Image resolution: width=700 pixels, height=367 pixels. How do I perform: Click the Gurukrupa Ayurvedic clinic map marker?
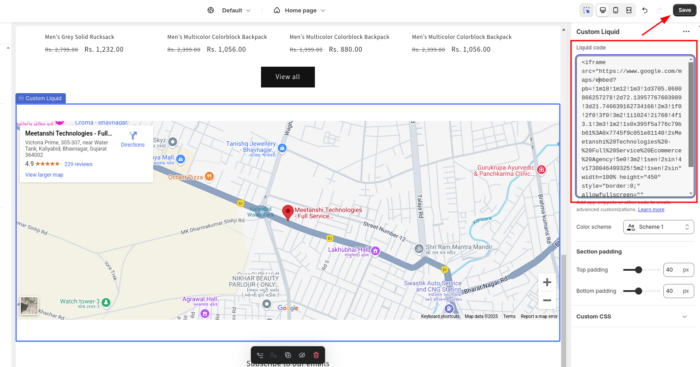click(542, 170)
